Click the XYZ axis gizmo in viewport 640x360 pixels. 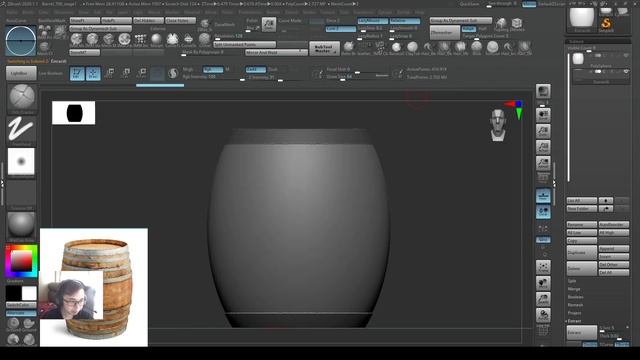(x=515, y=109)
